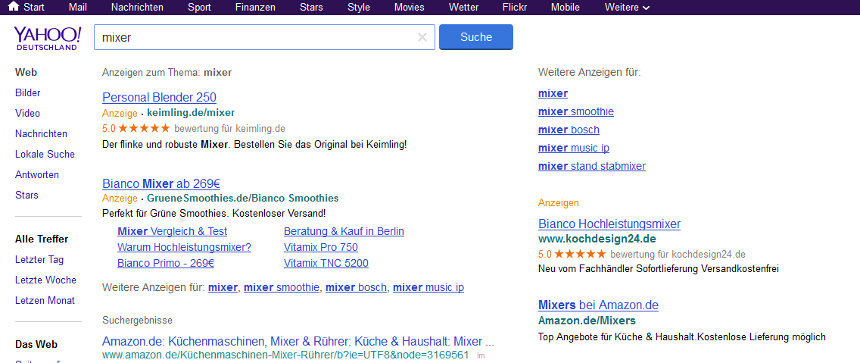This screenshot has height=363, width=860.
Task: Click mixer stand stabmixer link
Action: pyautogui.click(x=592, y=166)
